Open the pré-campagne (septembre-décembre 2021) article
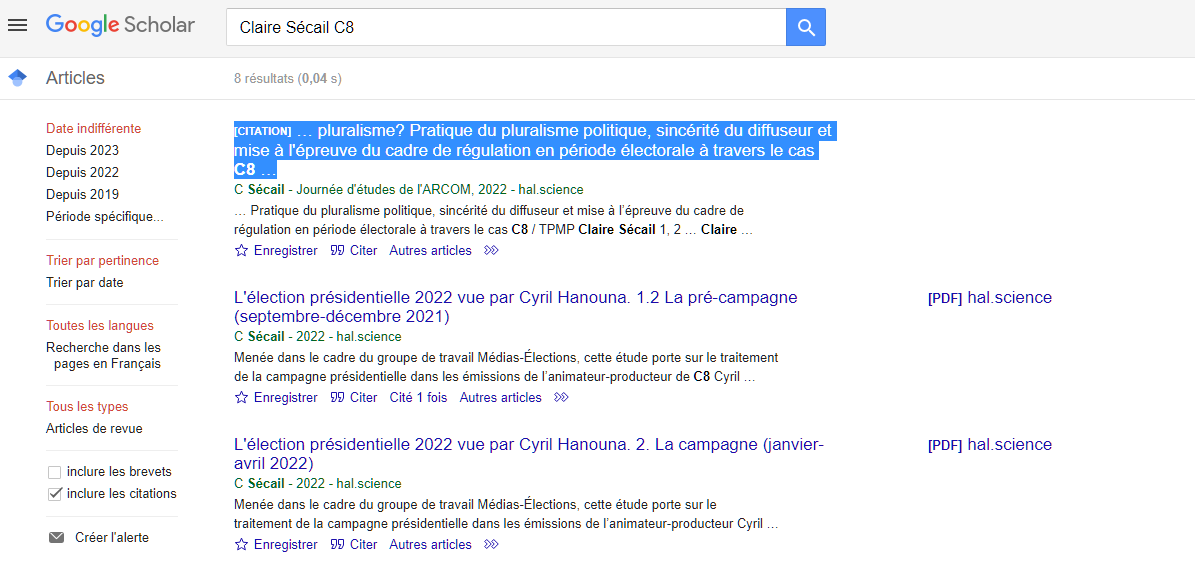This screenshot has height=567, width=1195. tap(516, 306)
